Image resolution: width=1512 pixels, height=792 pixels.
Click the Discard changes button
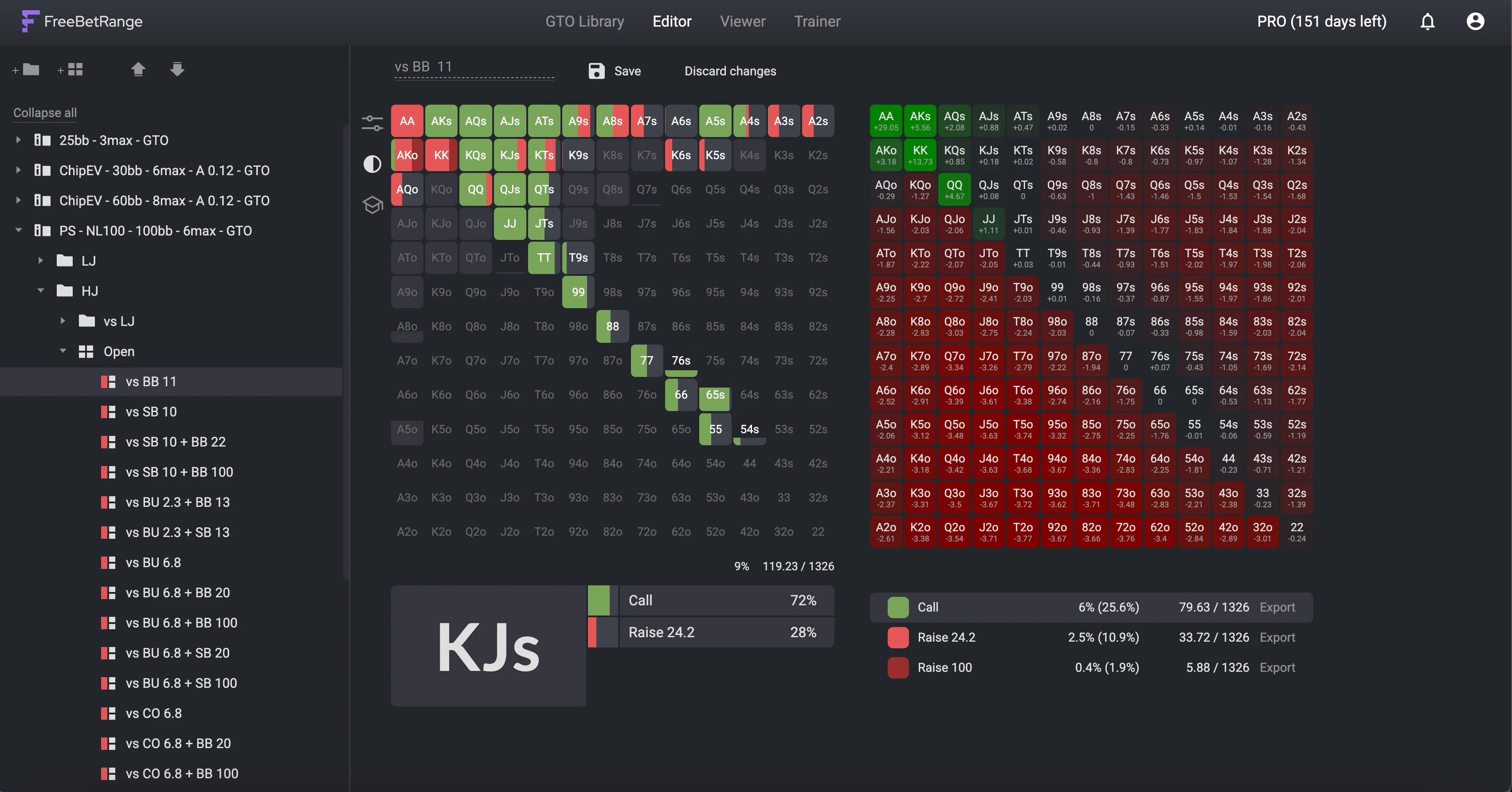pyautogui.click(x=729, y=71)
